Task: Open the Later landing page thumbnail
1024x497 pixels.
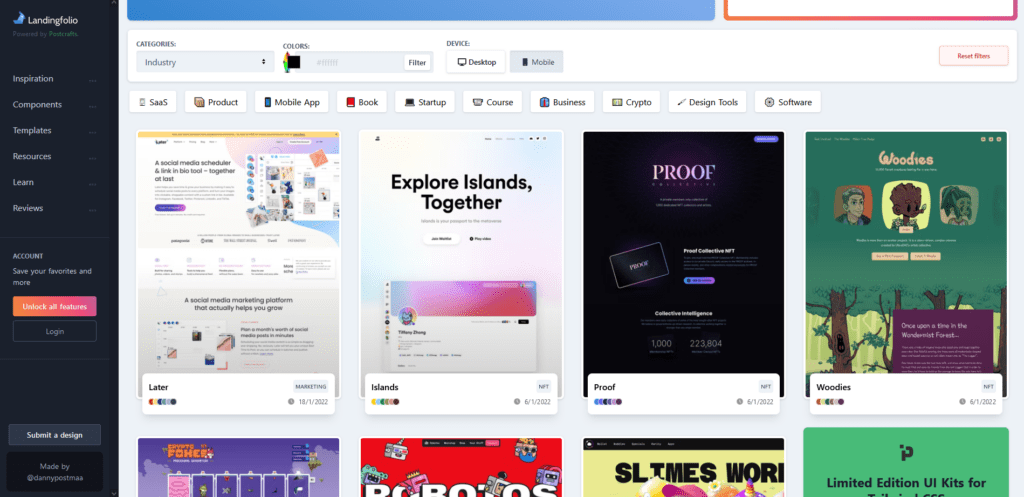Action: [x=238, y=251]
